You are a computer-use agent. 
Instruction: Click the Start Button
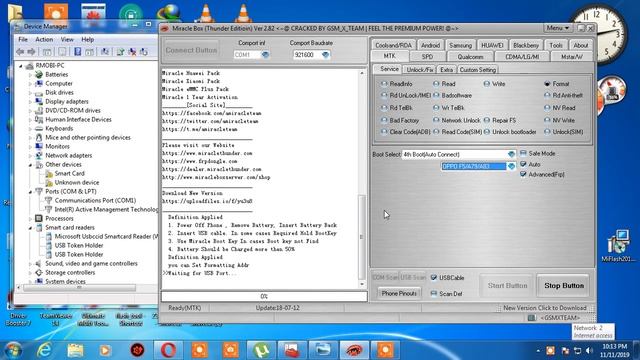coord(507,286)
